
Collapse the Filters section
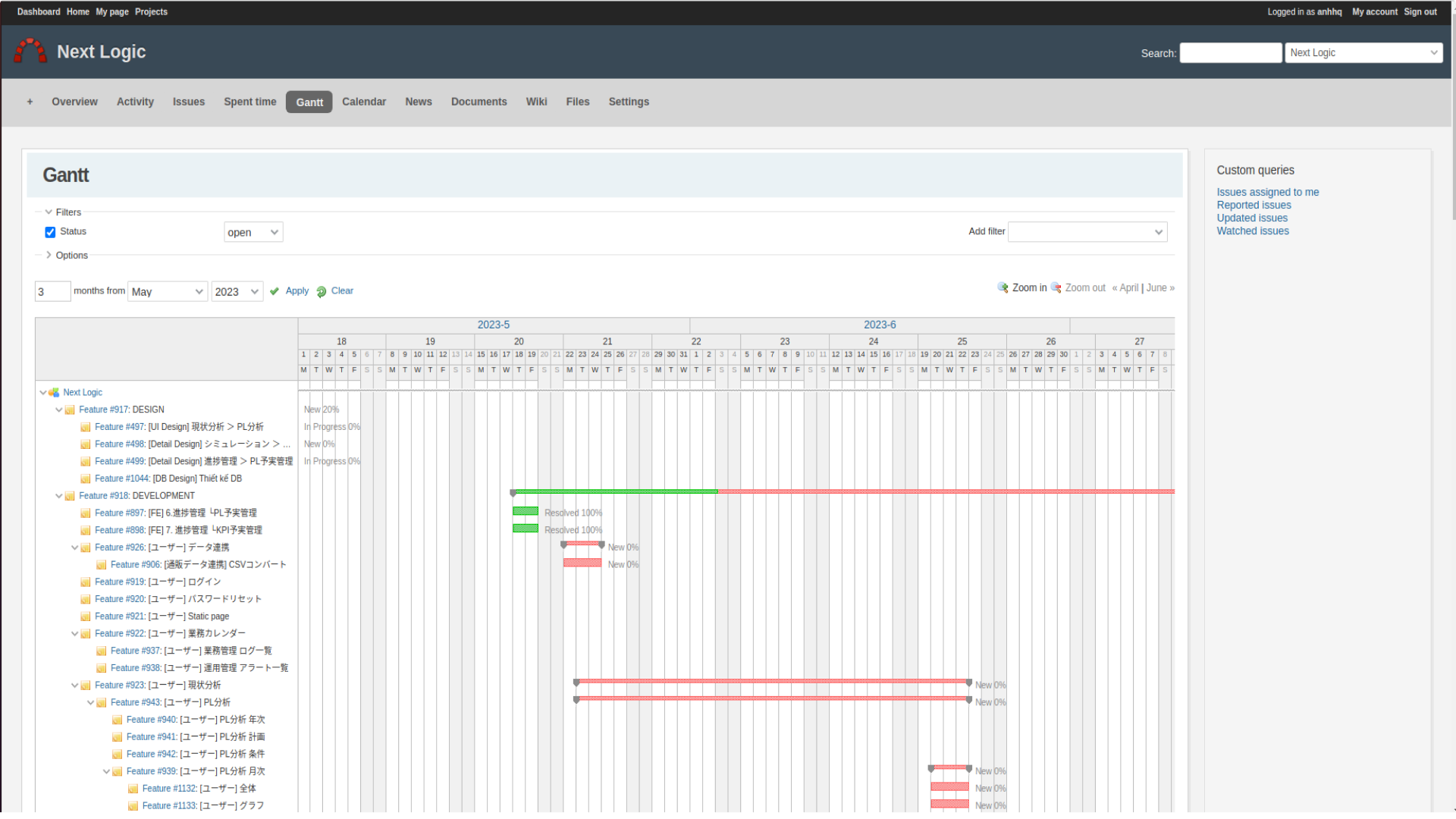pos(49,212)
